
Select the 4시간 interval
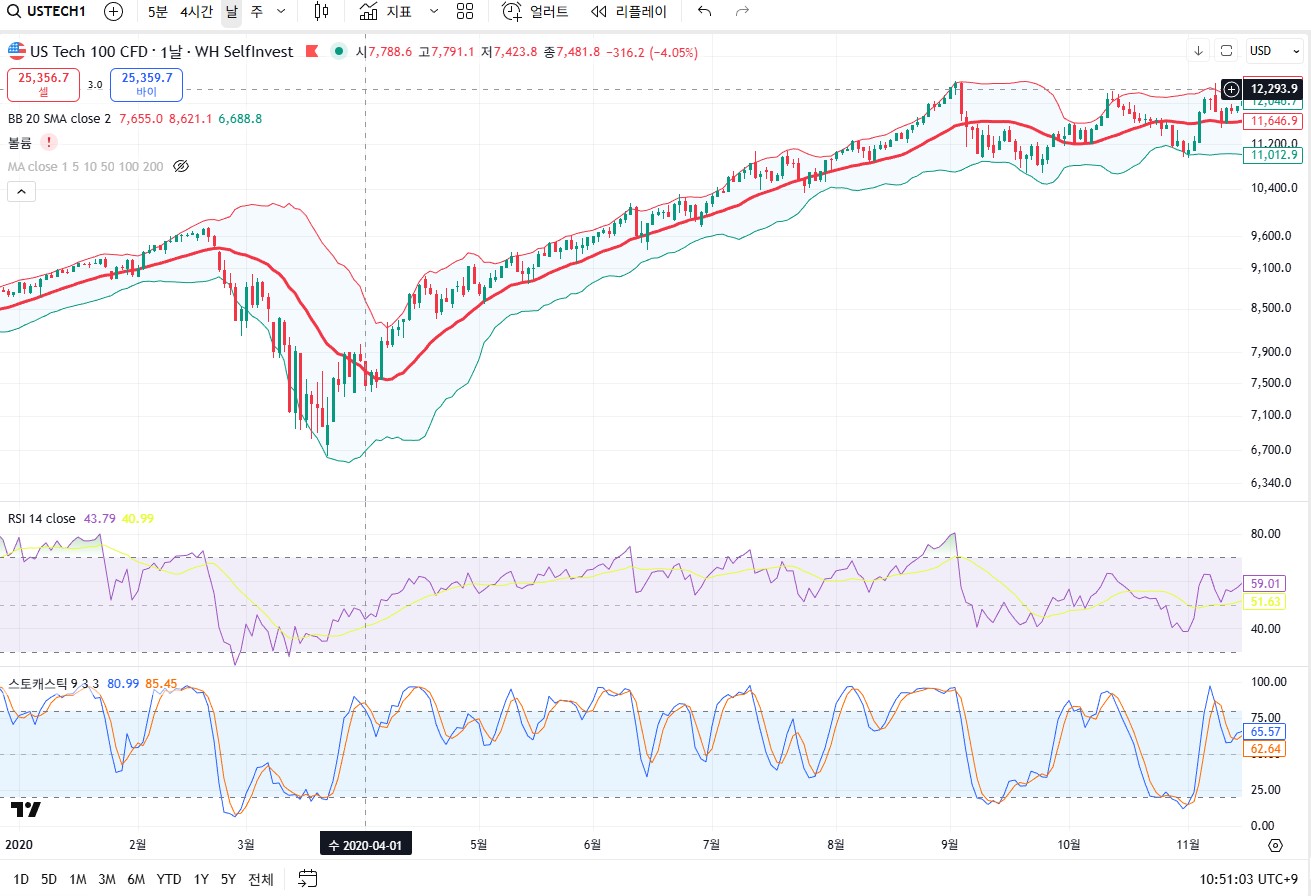point(196,12)
